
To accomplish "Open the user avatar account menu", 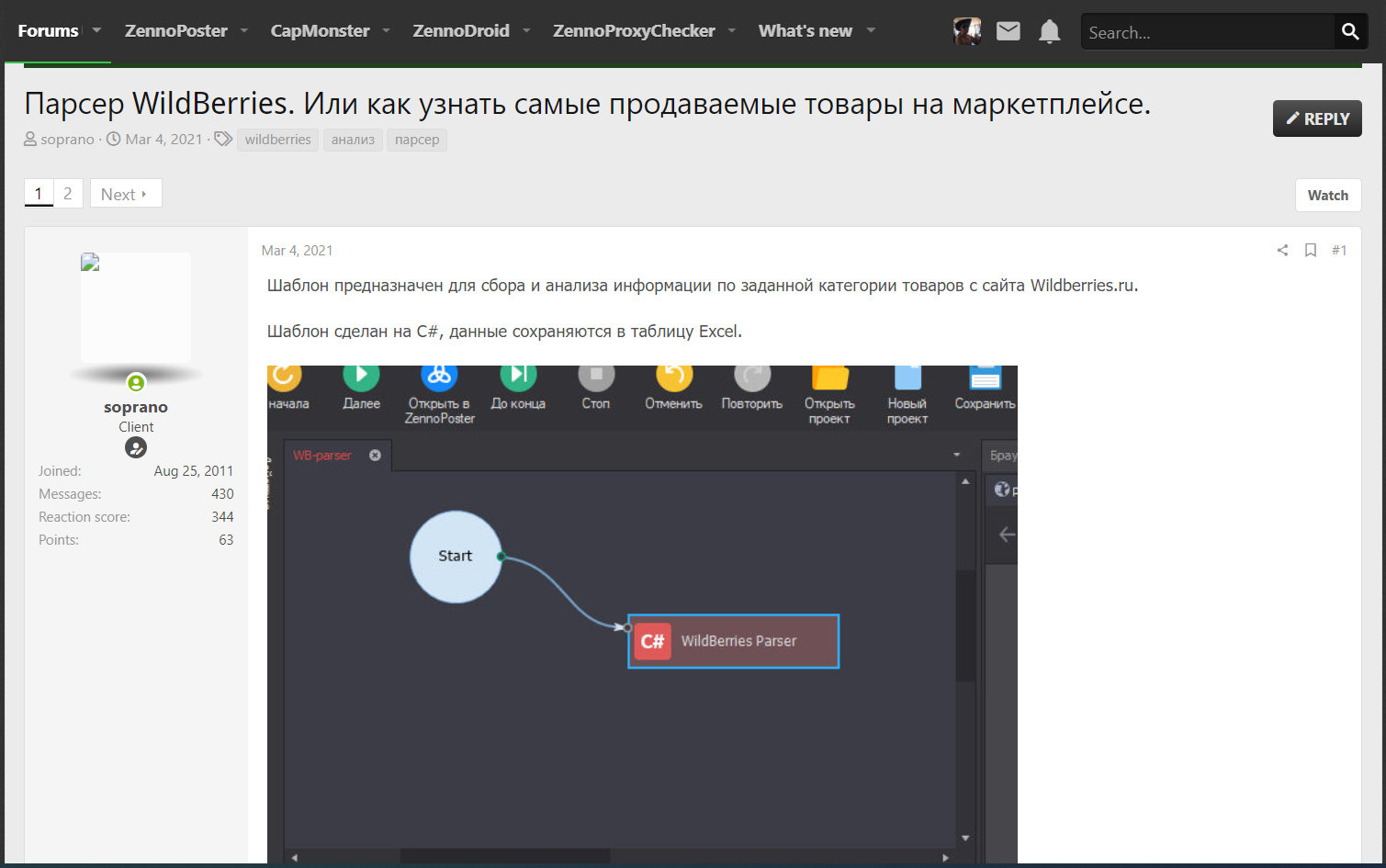I will (967, 31).
